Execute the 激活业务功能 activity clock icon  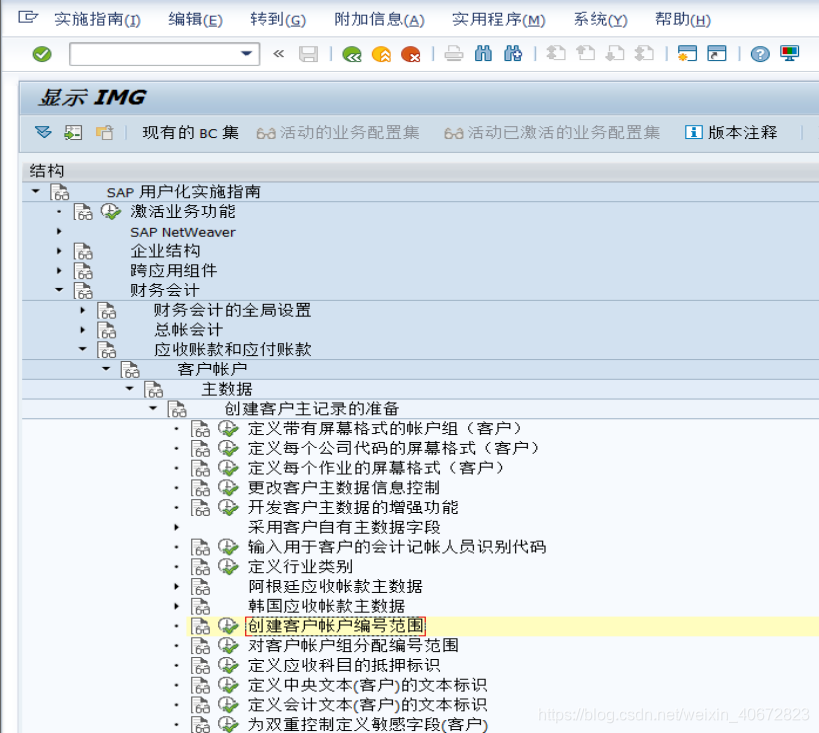pos(111,212)
